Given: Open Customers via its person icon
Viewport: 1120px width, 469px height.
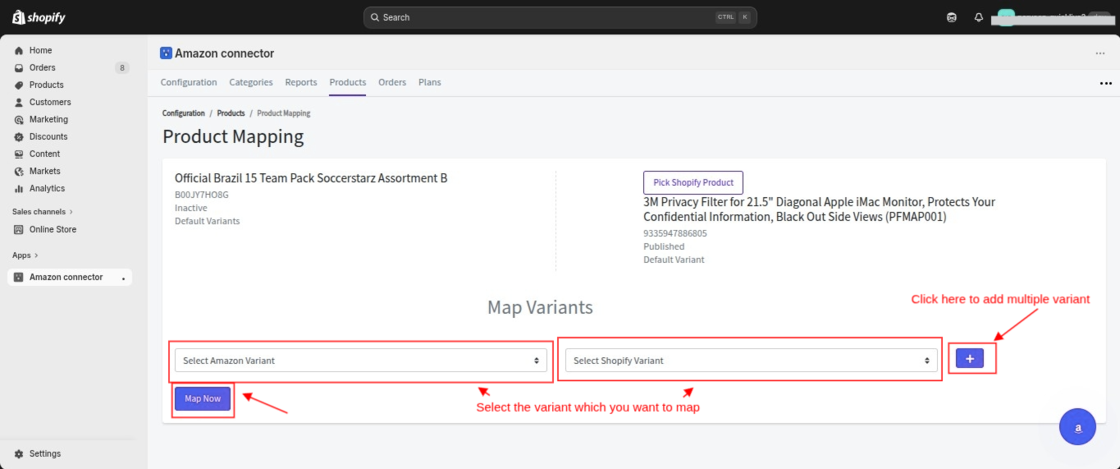Looking at the screenshot, I should [x=19, y=102].
